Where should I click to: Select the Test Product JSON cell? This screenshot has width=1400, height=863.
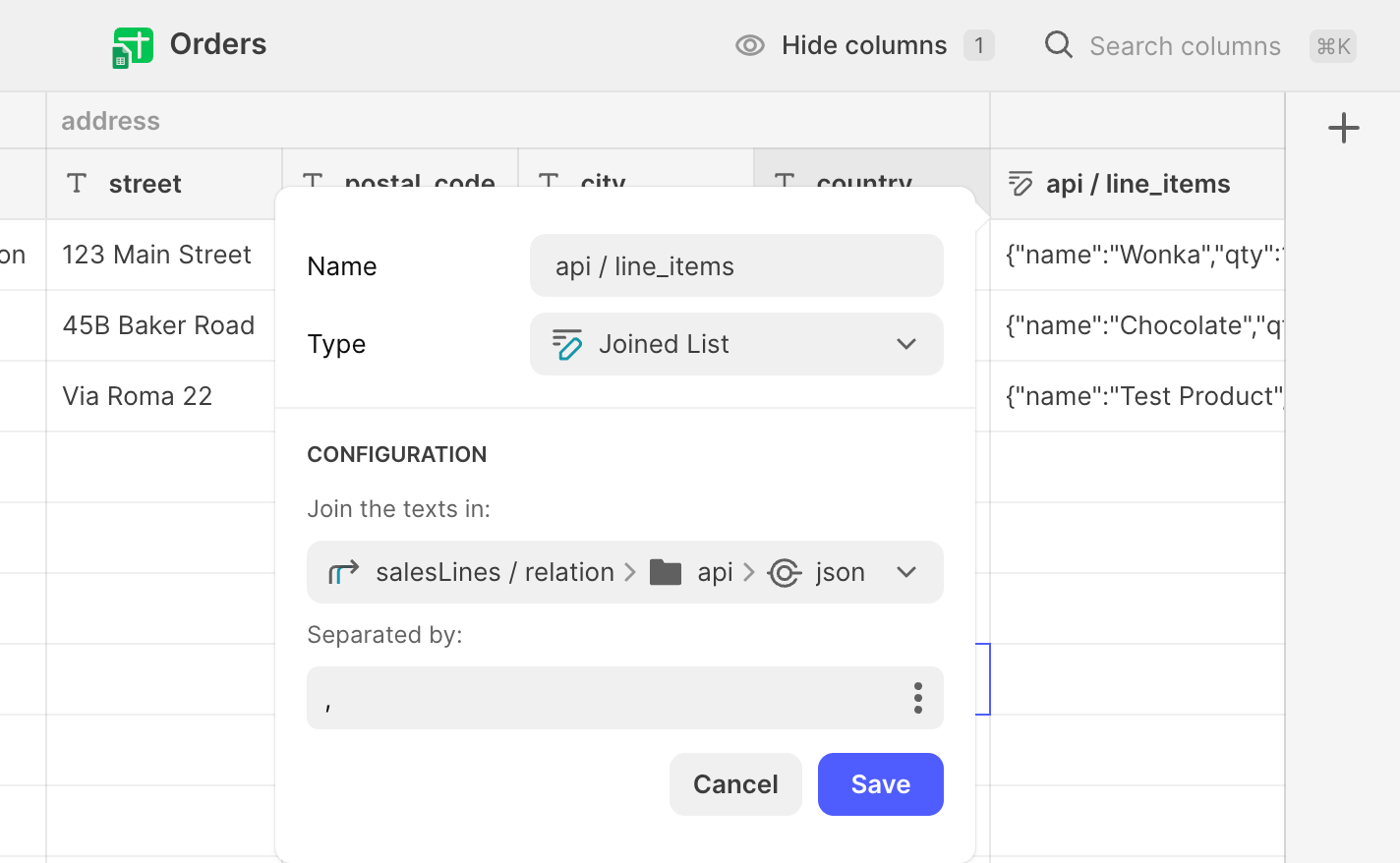1137,396
